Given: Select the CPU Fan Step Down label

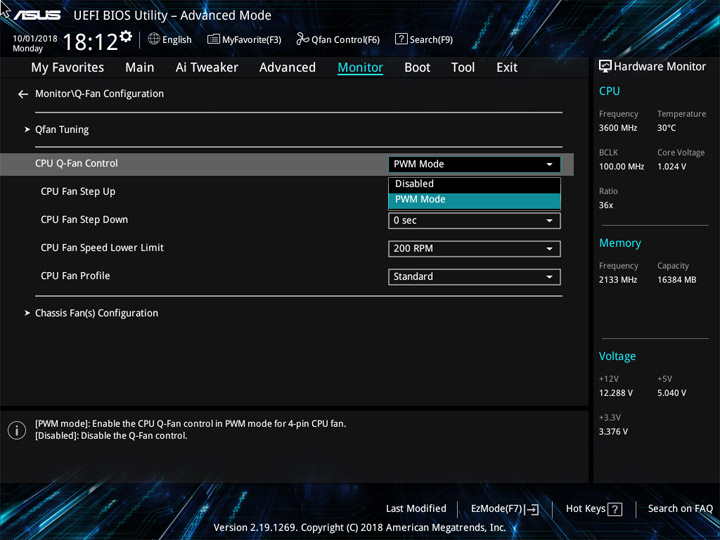Looking at the screenshot, I should point(84,220).
